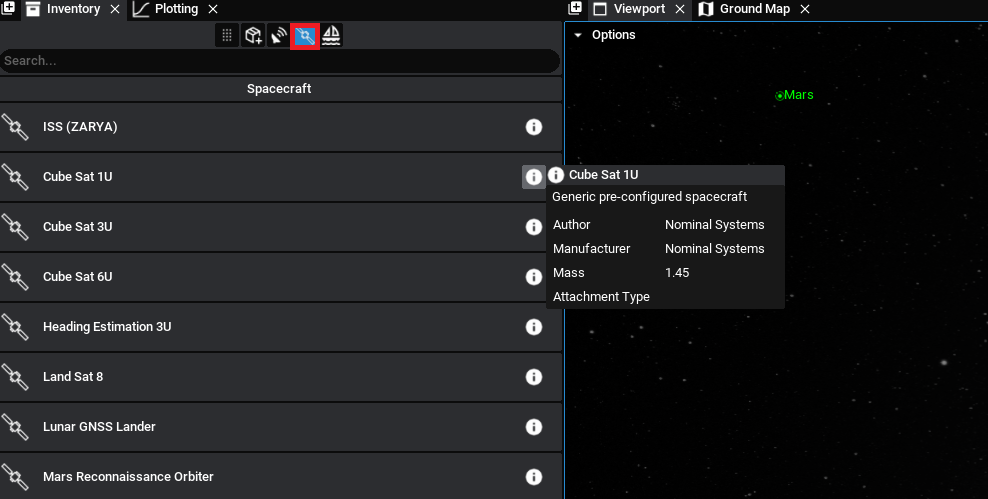Choose the Cube Sat 6U entry
Image resolution: width=988 pixels, height=499 pixels.
[x=77, y=277]
